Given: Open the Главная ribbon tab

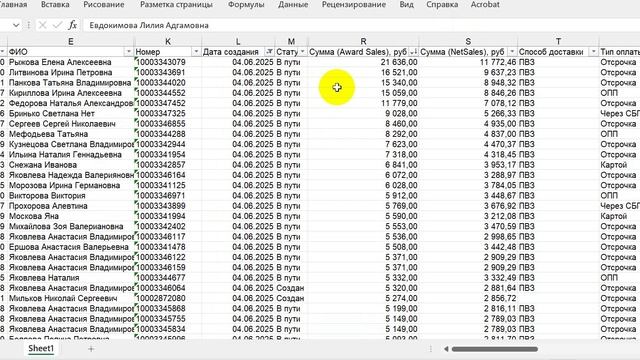Looking at the screenshot, I should 13,5.
